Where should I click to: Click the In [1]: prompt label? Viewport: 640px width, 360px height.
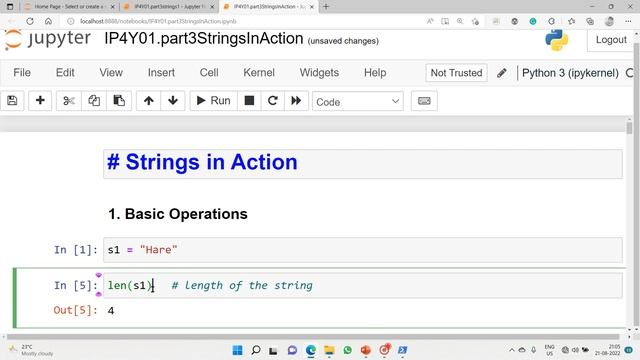[x=76, y=250]
